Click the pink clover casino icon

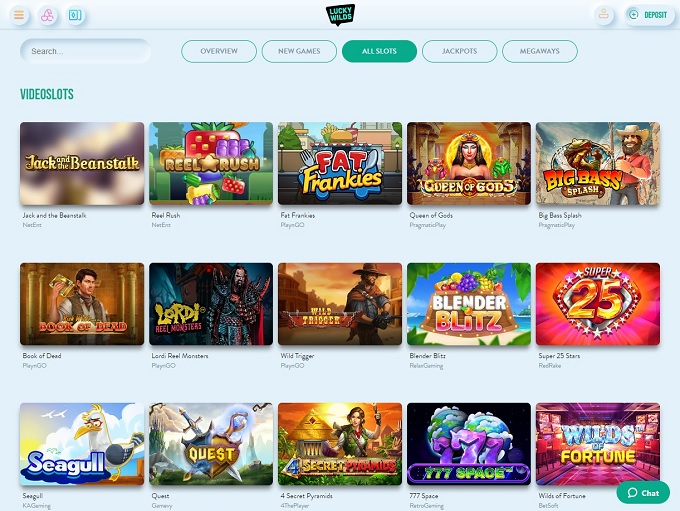[x=47, y=15]
